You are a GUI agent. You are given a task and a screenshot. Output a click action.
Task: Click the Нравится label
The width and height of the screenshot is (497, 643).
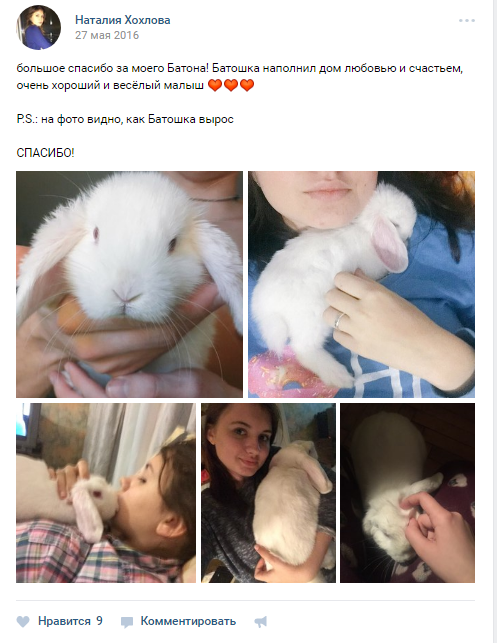64,621
